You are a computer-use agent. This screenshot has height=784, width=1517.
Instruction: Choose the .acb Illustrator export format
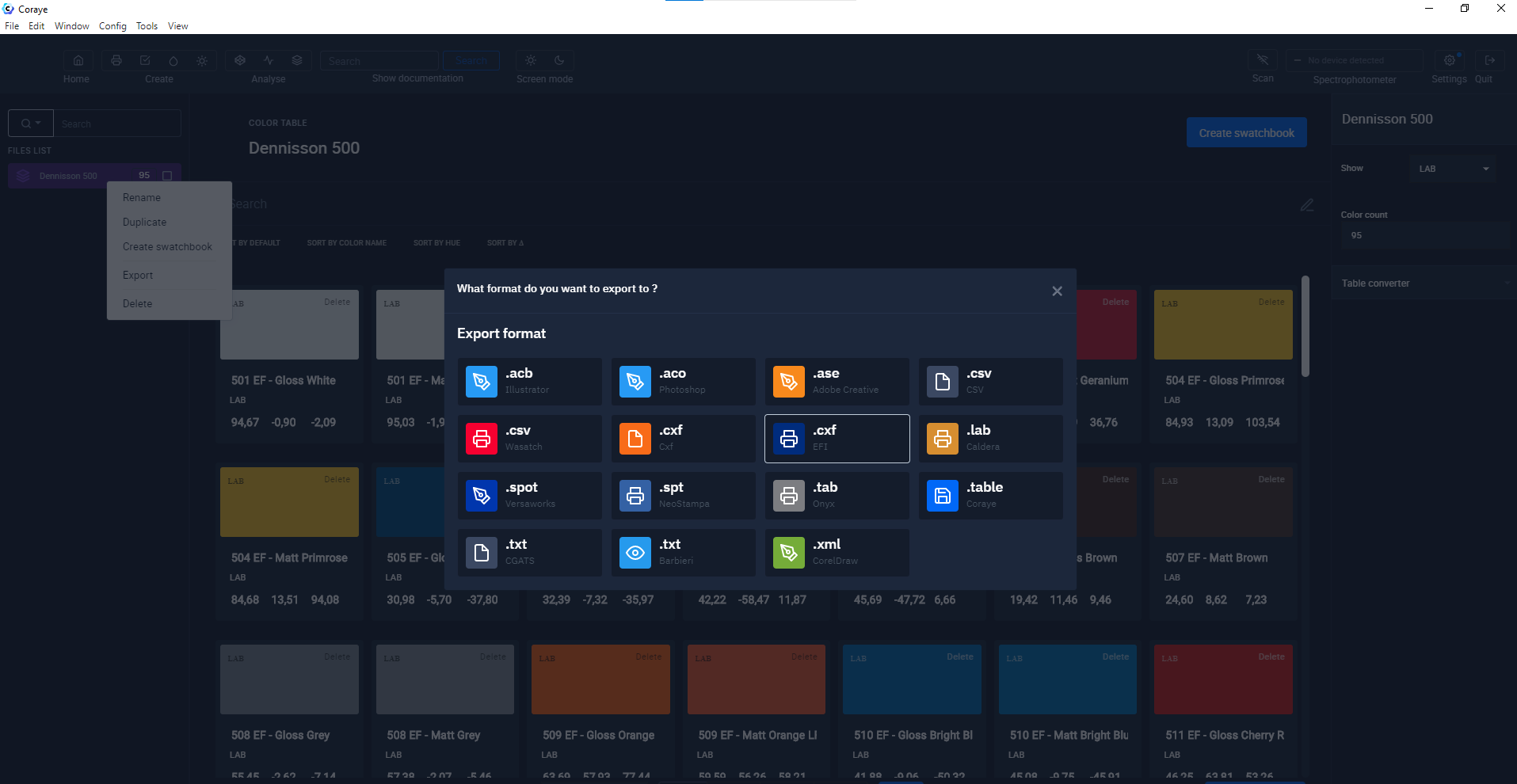pyautogui.click(x=529, y=382)
